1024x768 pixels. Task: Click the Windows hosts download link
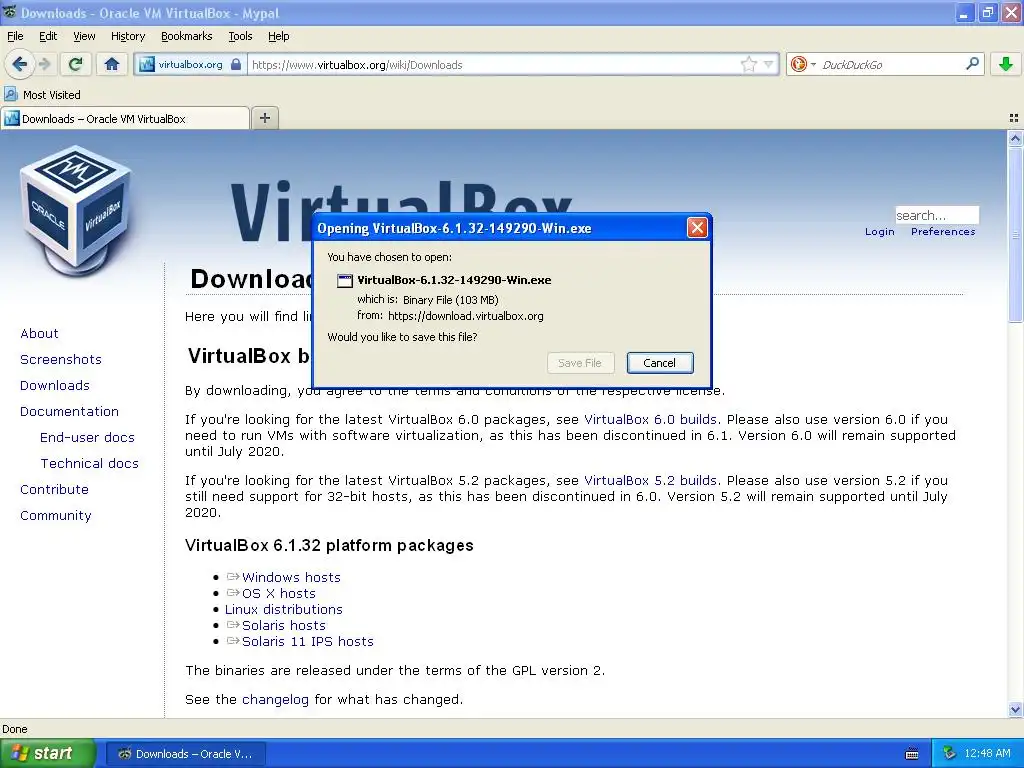coord(291,577)
